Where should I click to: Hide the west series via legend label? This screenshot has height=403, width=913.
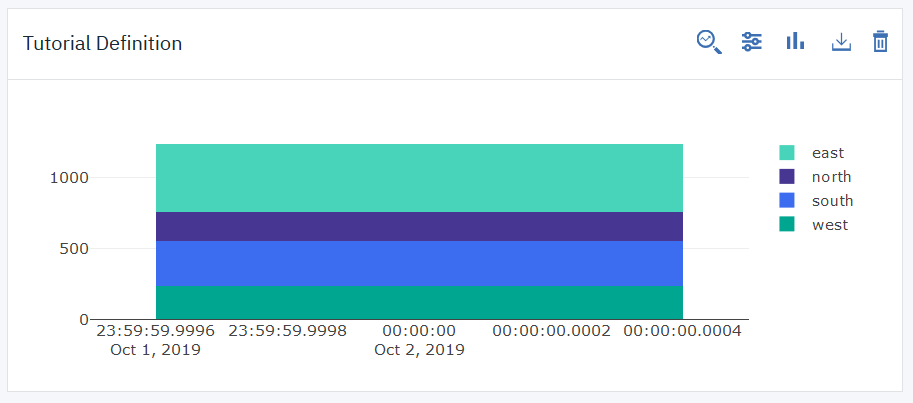click(x=830, y=225)
